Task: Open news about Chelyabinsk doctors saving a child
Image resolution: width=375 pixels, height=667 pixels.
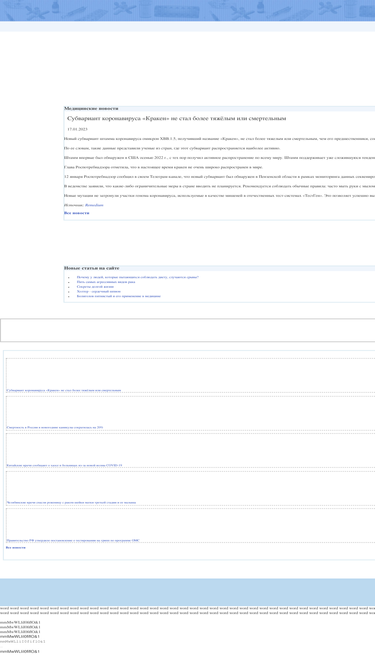Action: [x=71, y=502]
